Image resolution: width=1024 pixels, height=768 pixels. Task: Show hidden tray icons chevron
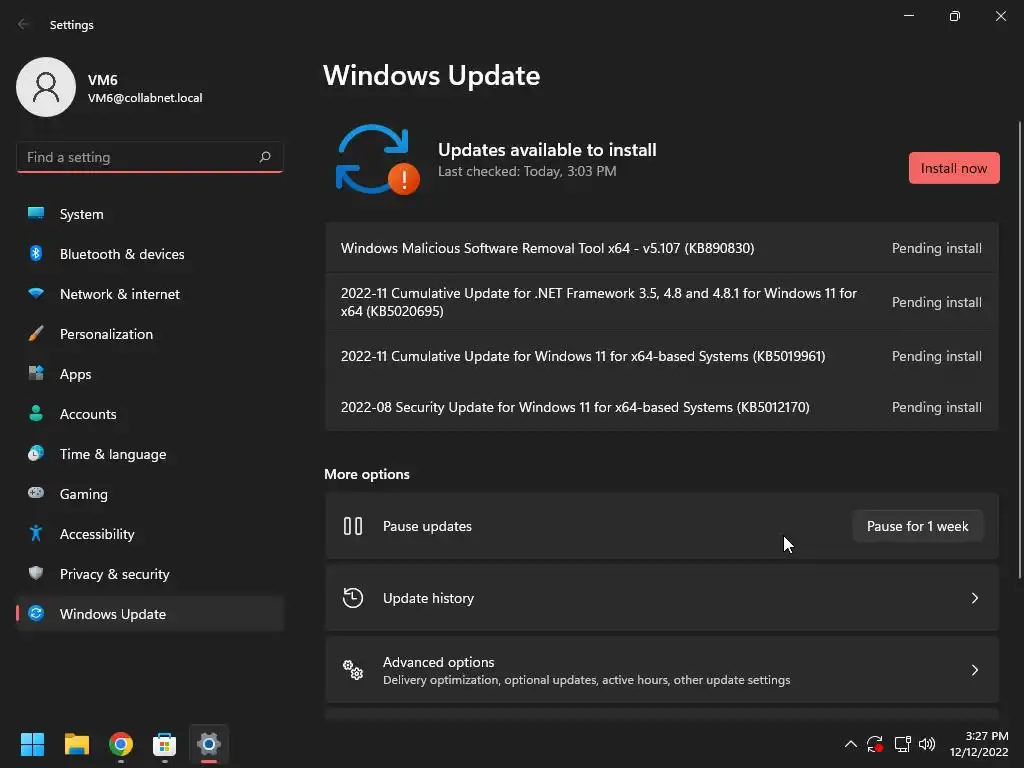coord(850,744)
